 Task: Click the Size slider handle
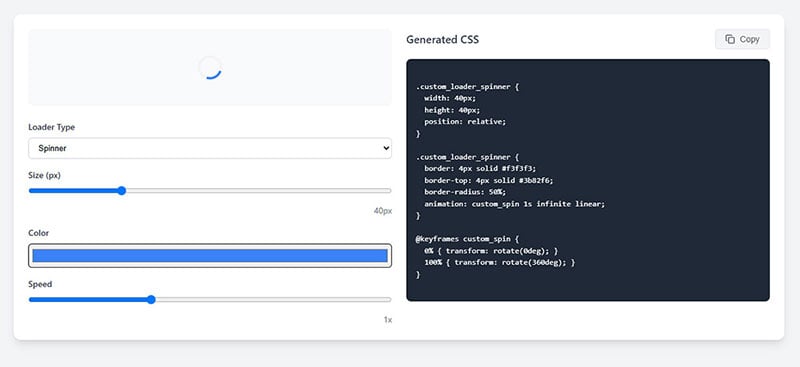pyautogui.click(x=121, y=191)
